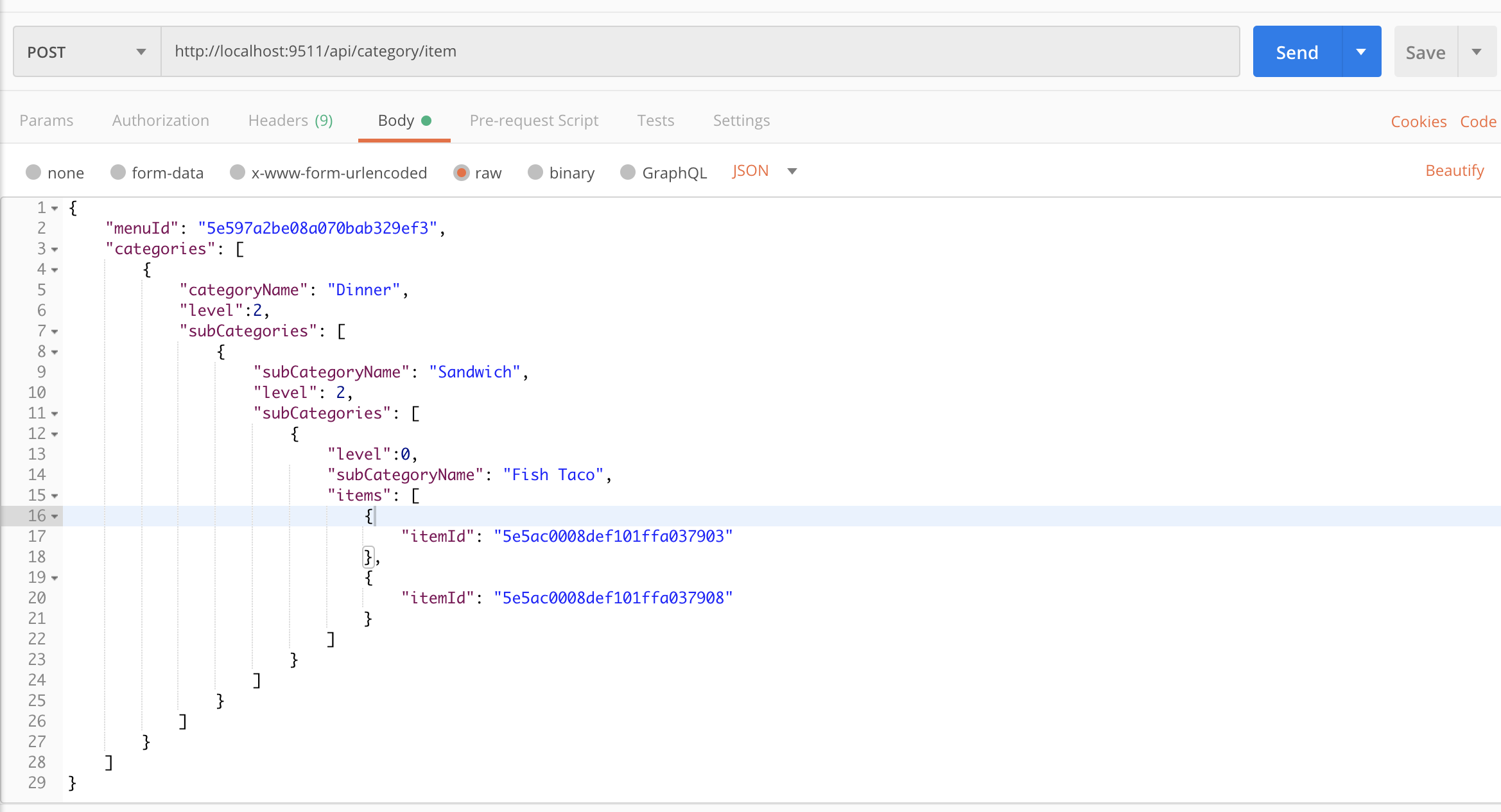Open the JSON format type dropdown

click(792, 171)
